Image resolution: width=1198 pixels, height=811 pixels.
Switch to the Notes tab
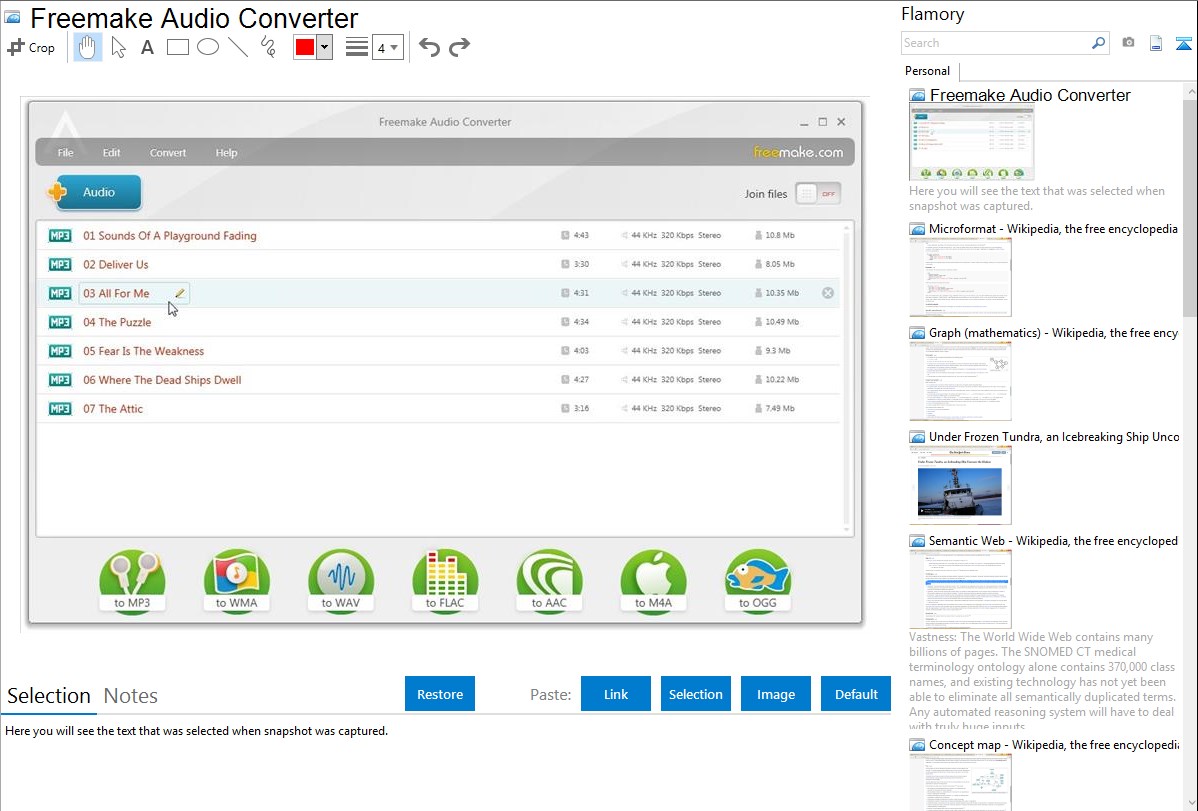coord(131,696)
